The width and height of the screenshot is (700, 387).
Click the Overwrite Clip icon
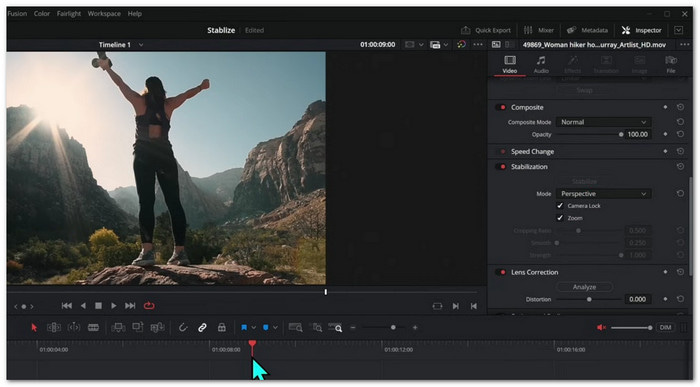coord(138,328)
